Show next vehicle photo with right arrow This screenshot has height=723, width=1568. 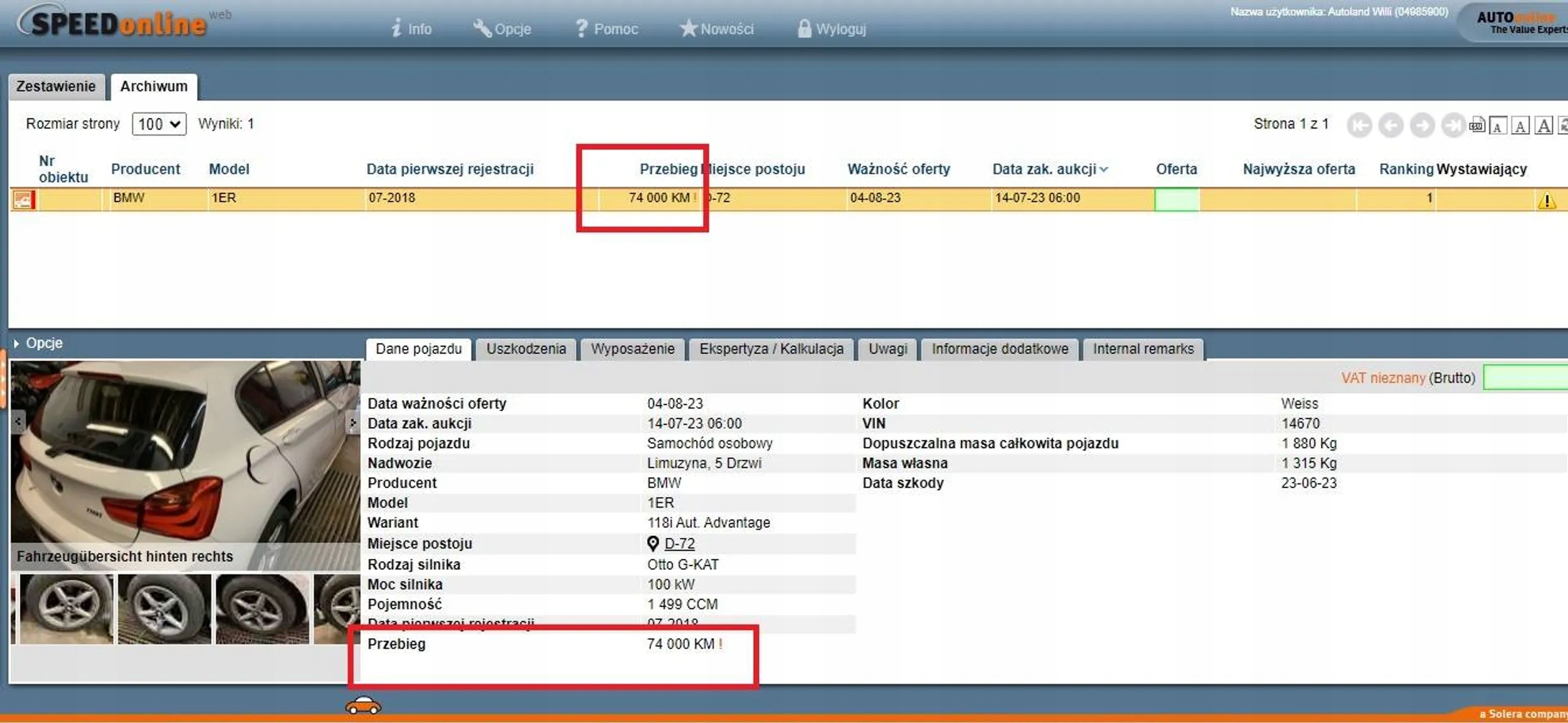point(352,423)
